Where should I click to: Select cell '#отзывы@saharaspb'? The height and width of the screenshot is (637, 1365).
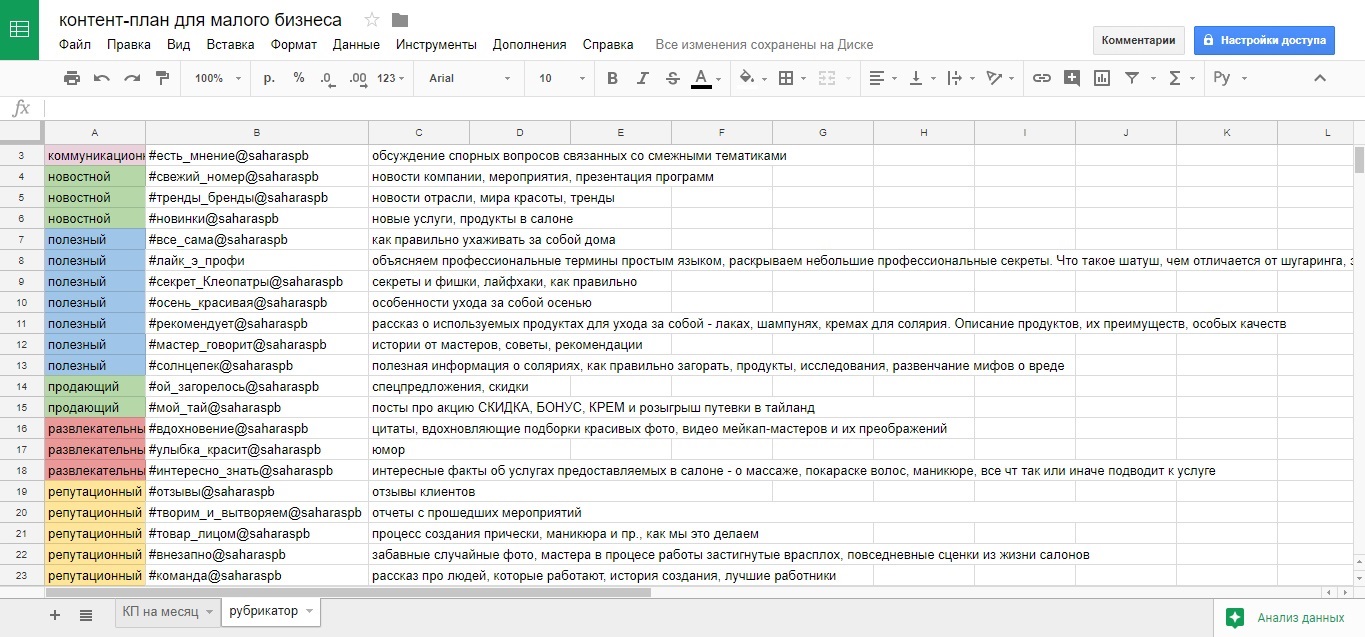(257, 492)
